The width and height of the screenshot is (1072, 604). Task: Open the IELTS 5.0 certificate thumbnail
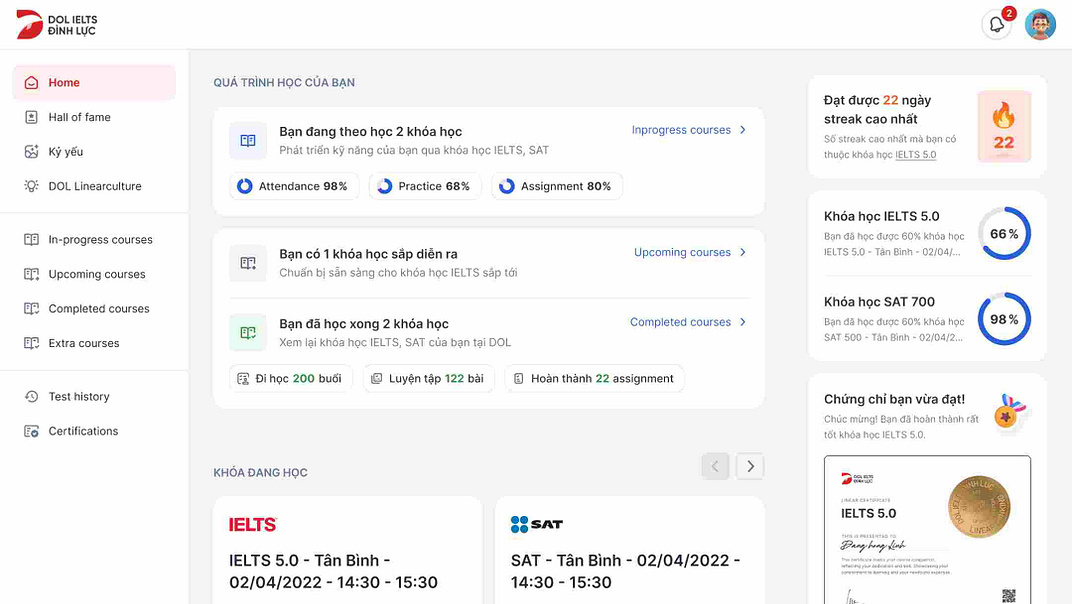point(927,530)
